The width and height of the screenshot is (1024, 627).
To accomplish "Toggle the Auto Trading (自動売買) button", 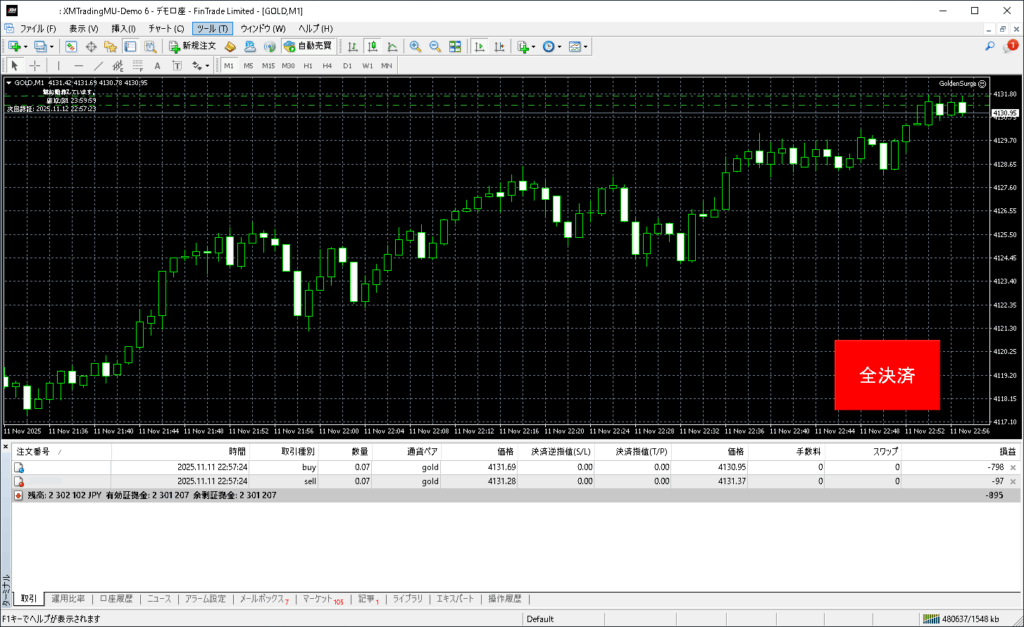I will [308, 46].
